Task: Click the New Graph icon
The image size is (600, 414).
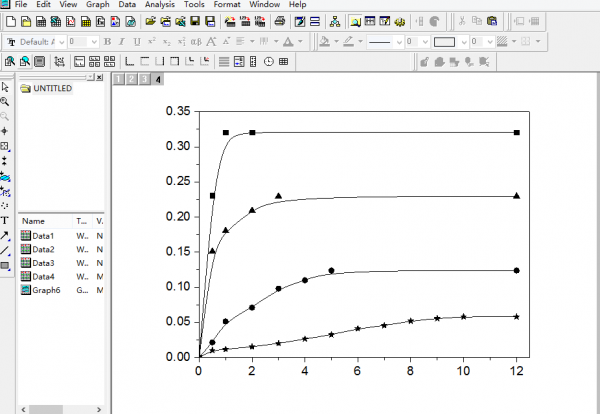Action: click(x=70, y=21)
